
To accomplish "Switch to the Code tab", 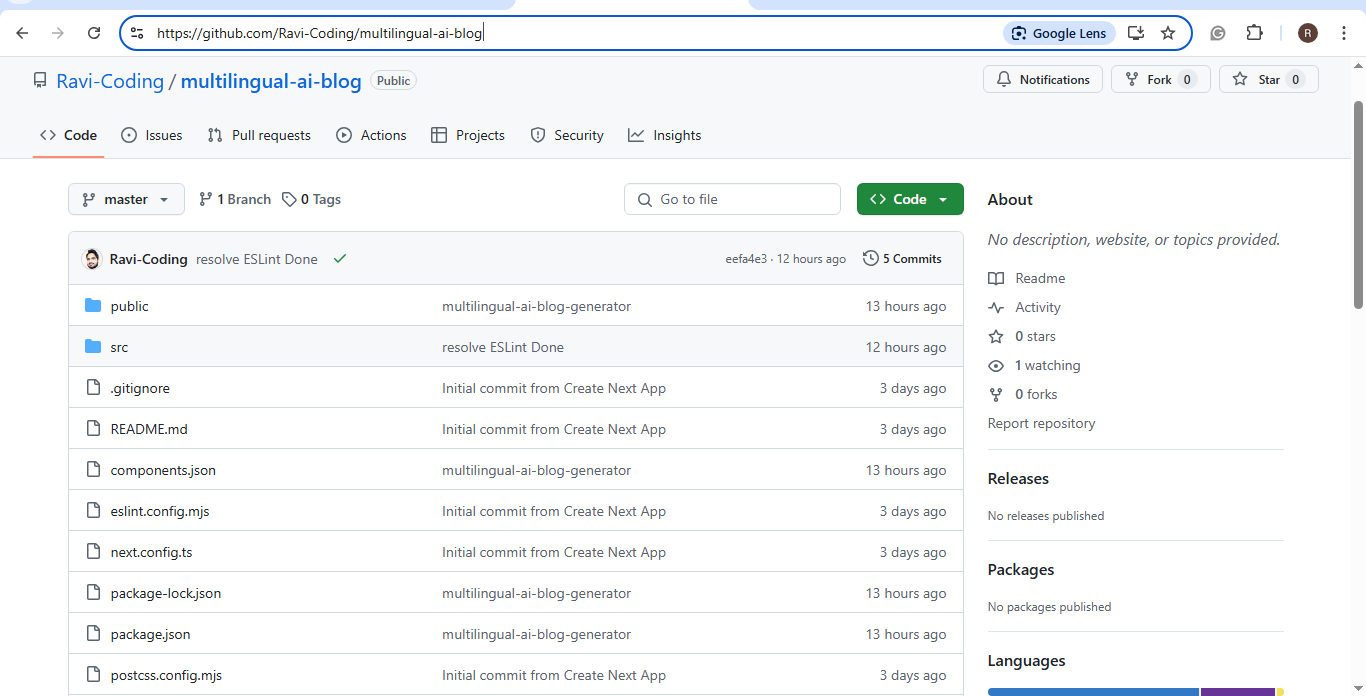I will tap(68, 135).
